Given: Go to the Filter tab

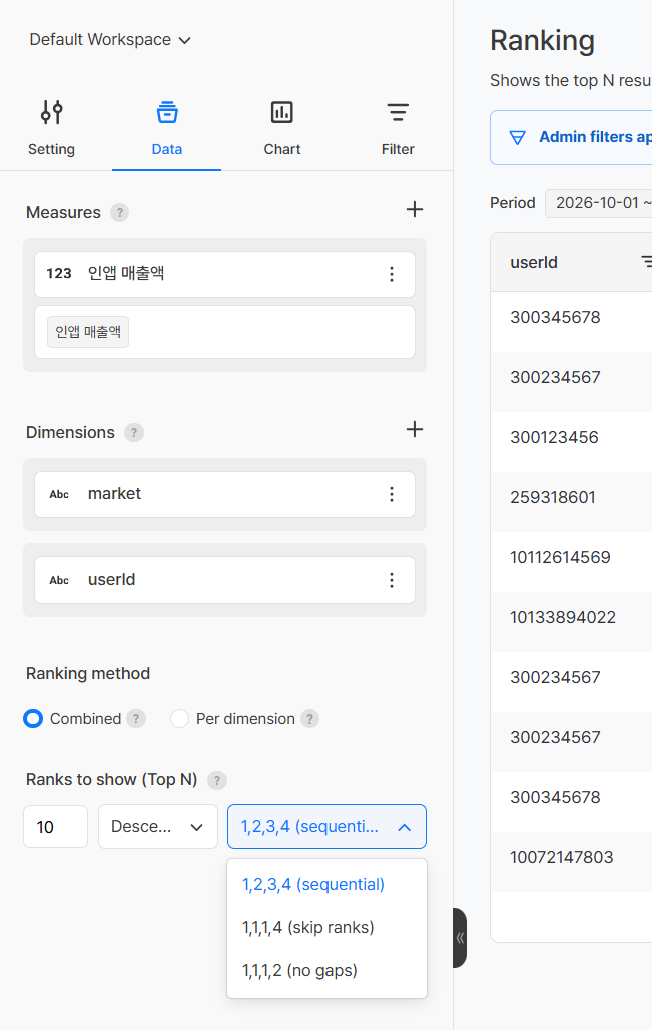Looking at the screenshot, I should coord(398,128).
